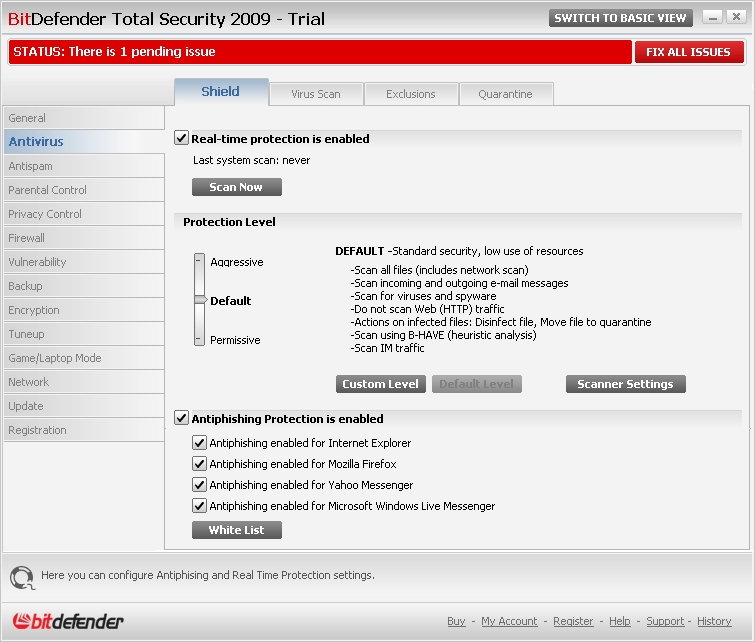Click the Scan Now button
The image size is (755, 642).
tap(236, 187)
